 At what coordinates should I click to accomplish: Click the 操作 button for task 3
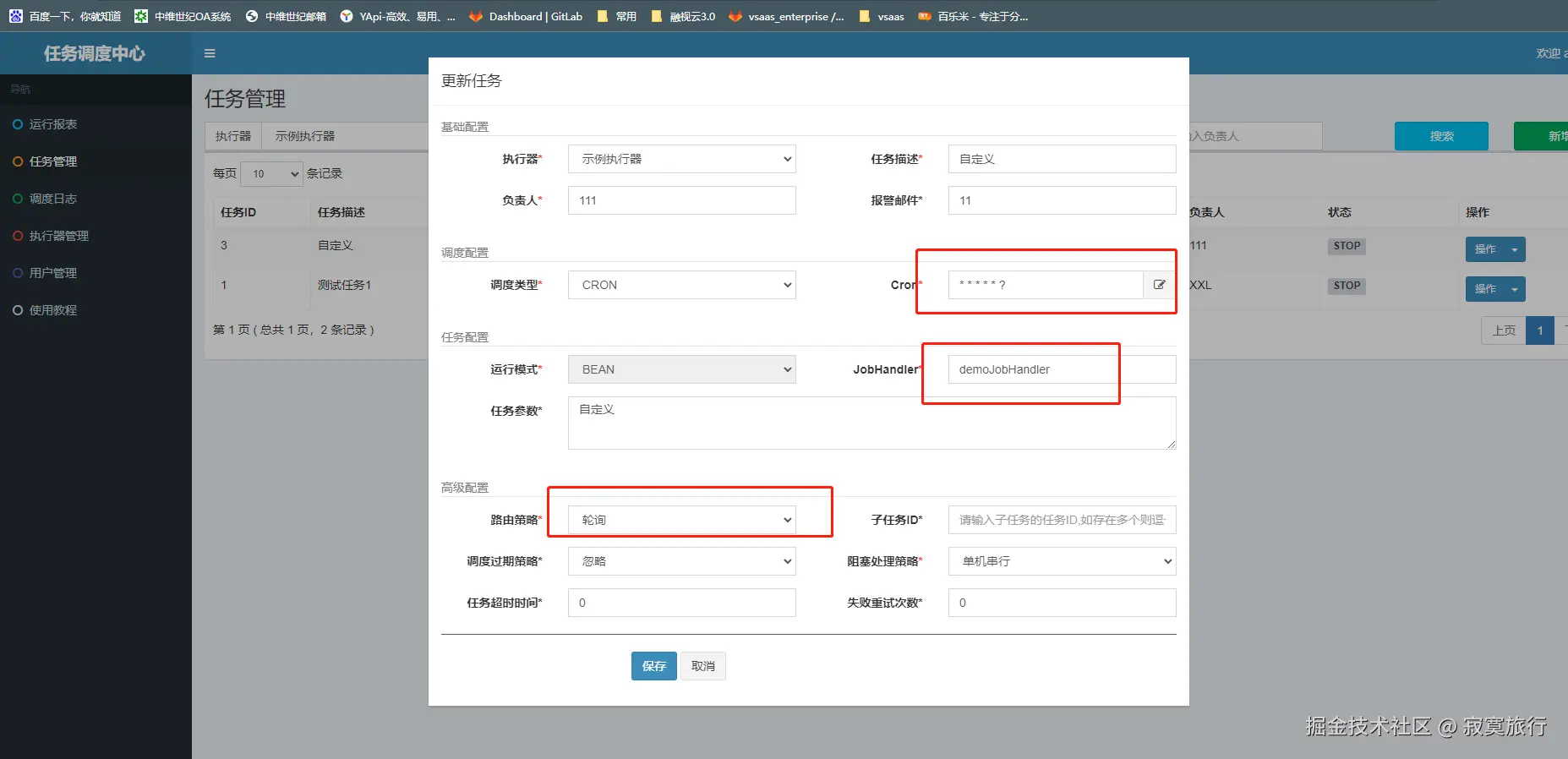(1485, 249)
